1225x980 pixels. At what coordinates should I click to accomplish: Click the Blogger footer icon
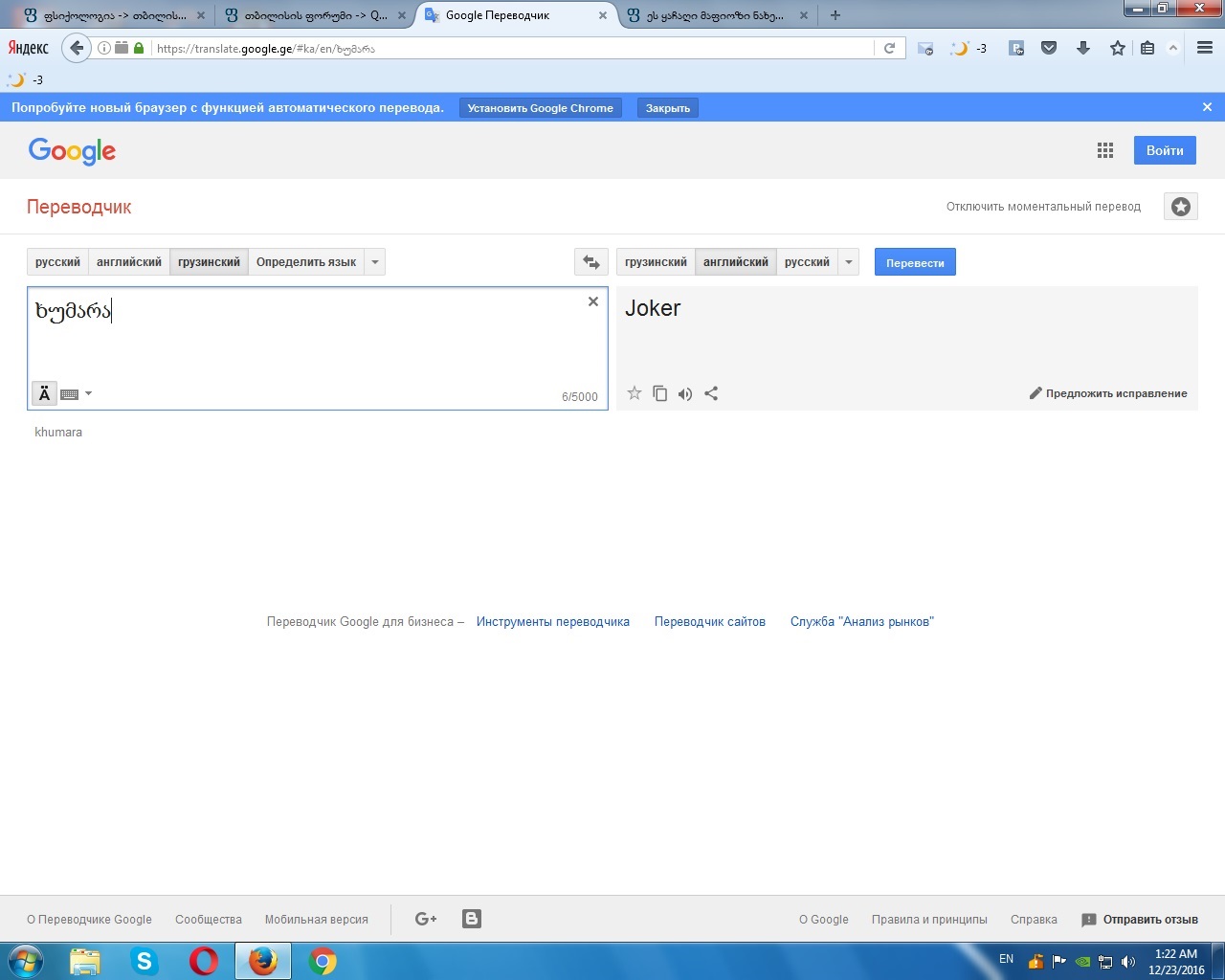pyautogui.click(x=472, y=919)
